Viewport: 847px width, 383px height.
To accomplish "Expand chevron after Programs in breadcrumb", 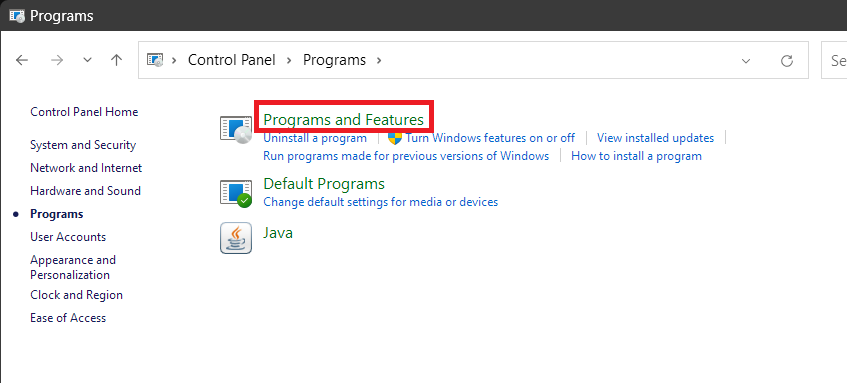I will 379,60.
